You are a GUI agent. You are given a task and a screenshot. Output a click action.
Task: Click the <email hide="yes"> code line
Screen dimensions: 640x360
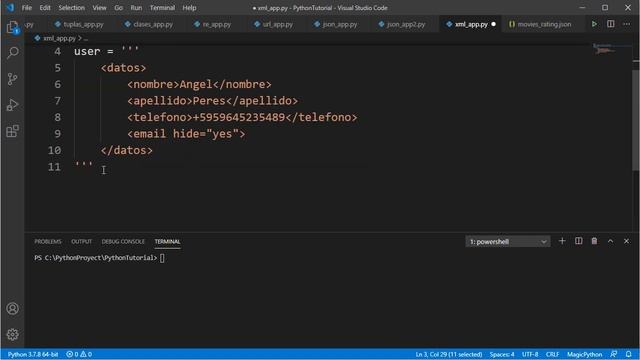point(186,134)
